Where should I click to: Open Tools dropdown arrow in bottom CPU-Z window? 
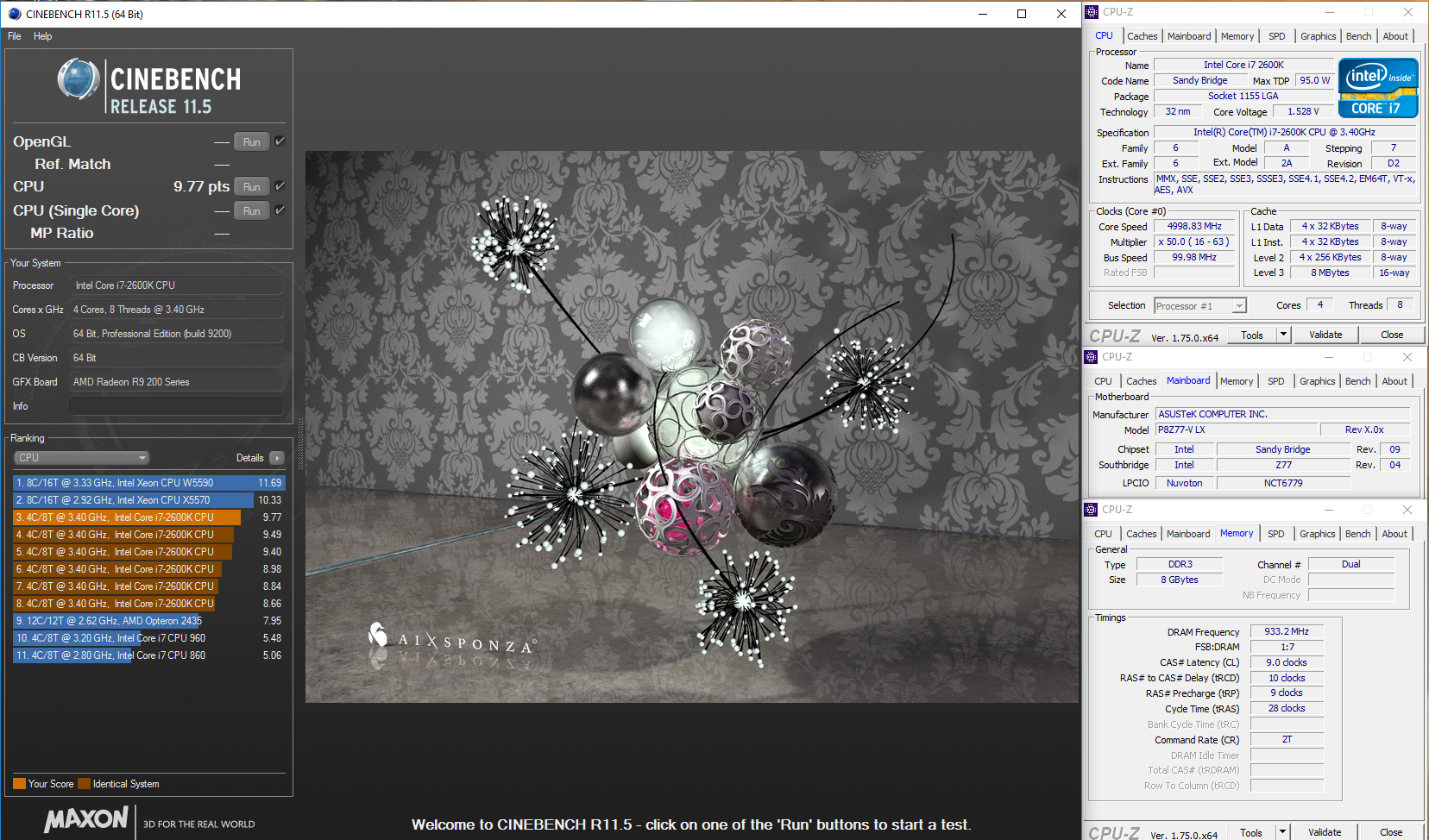tap(1282, 832)
